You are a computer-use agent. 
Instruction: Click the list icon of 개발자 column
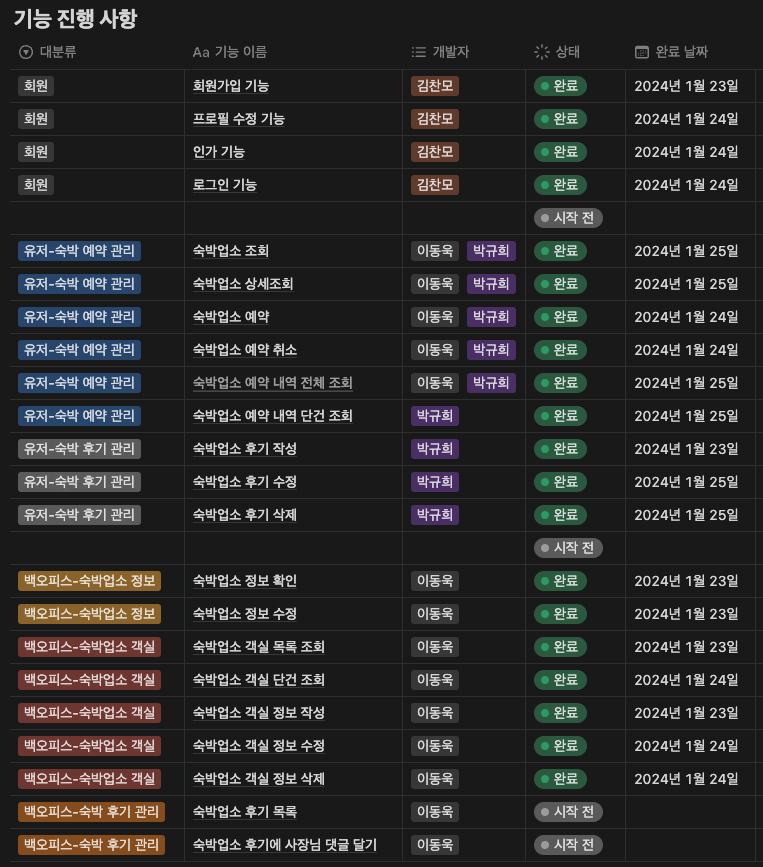pyautogui.click(x=419, y=52)
